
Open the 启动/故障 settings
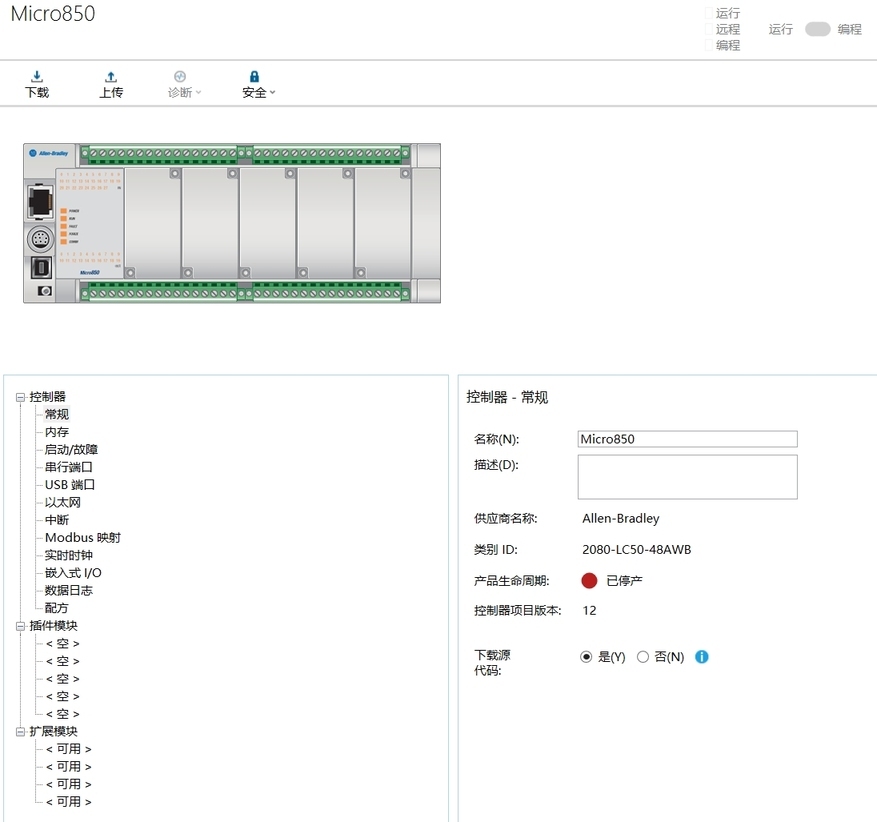[x=71, y=450]
